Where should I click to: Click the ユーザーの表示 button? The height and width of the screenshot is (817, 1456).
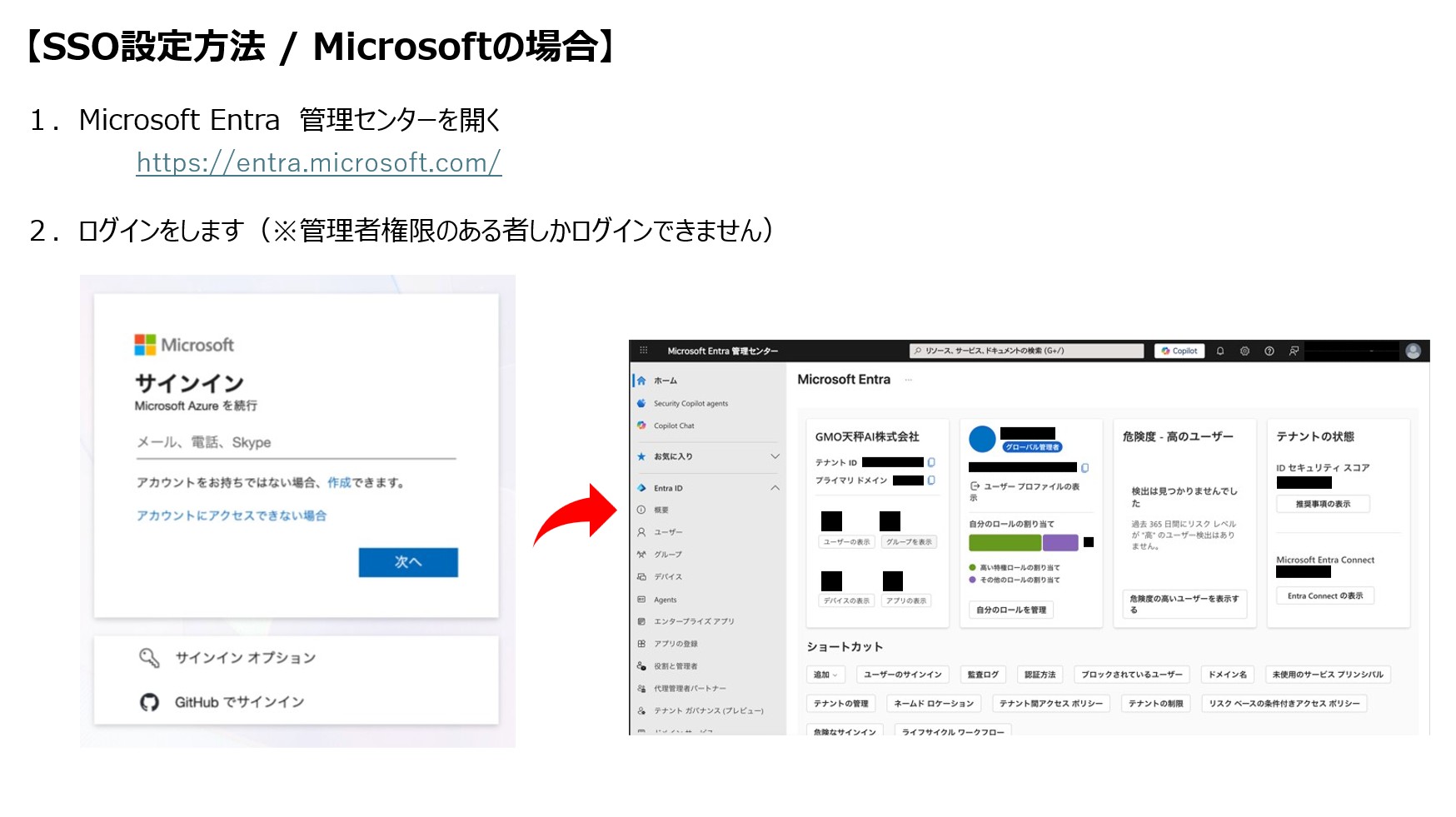point(846,542)
